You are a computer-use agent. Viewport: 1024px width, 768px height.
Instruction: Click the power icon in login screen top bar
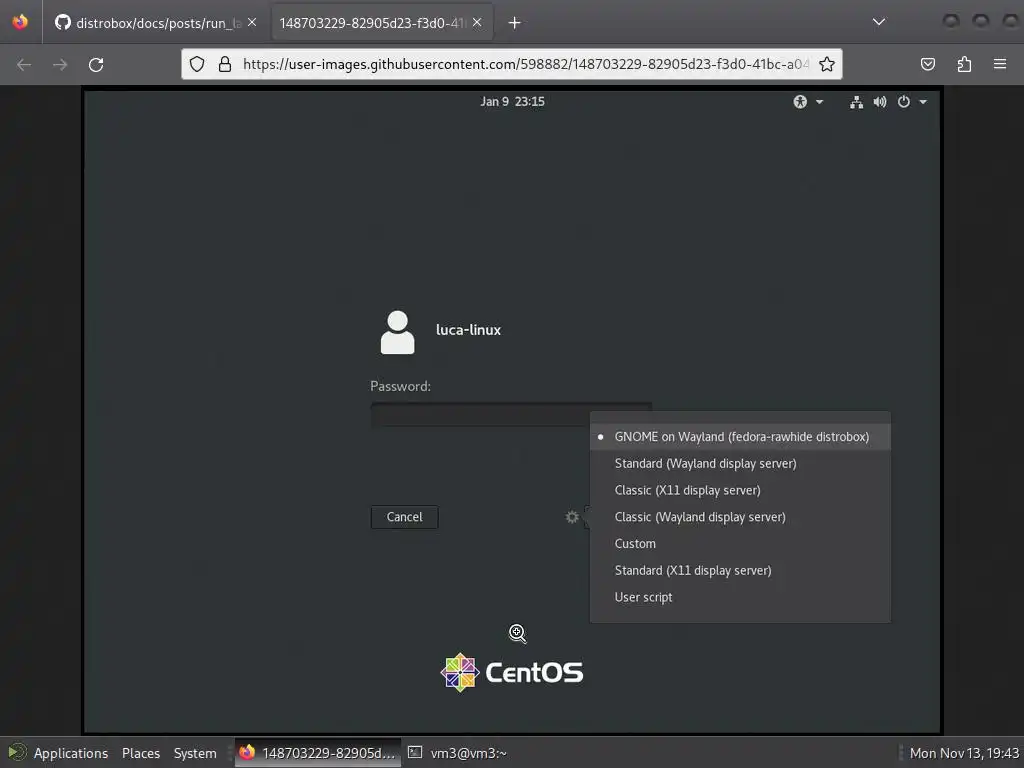pos(904,102)
